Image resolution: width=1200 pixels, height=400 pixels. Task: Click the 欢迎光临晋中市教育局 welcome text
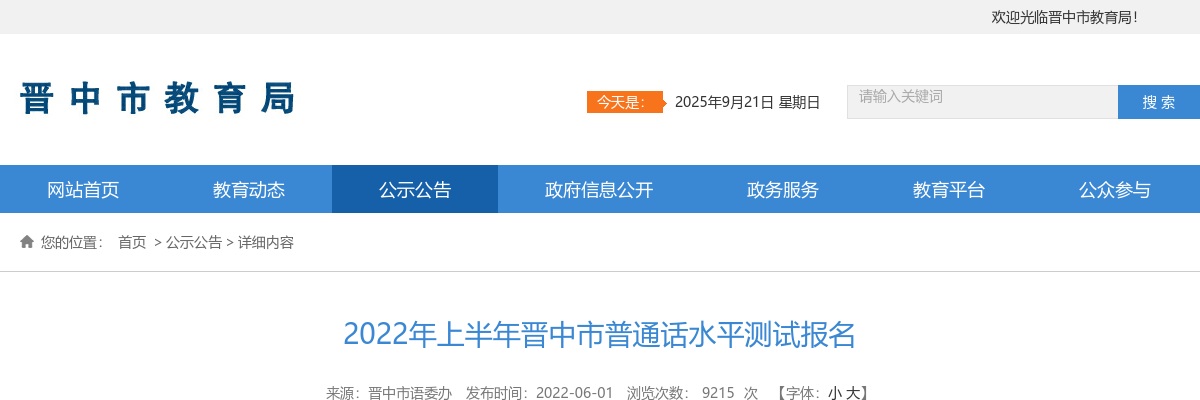[1064, 17]
